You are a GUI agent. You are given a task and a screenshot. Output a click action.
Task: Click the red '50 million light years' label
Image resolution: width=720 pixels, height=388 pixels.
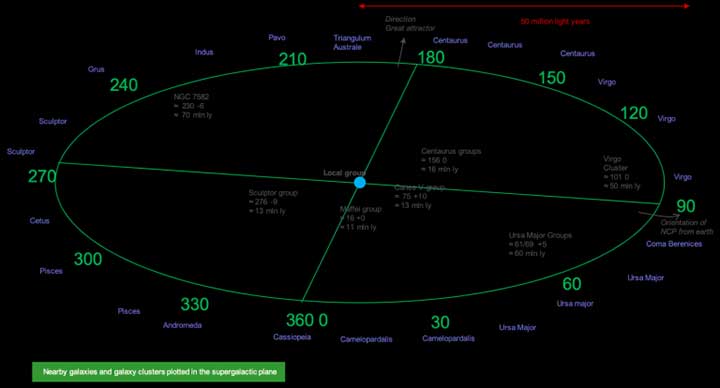pyautogui.click(x=555, y=22)
